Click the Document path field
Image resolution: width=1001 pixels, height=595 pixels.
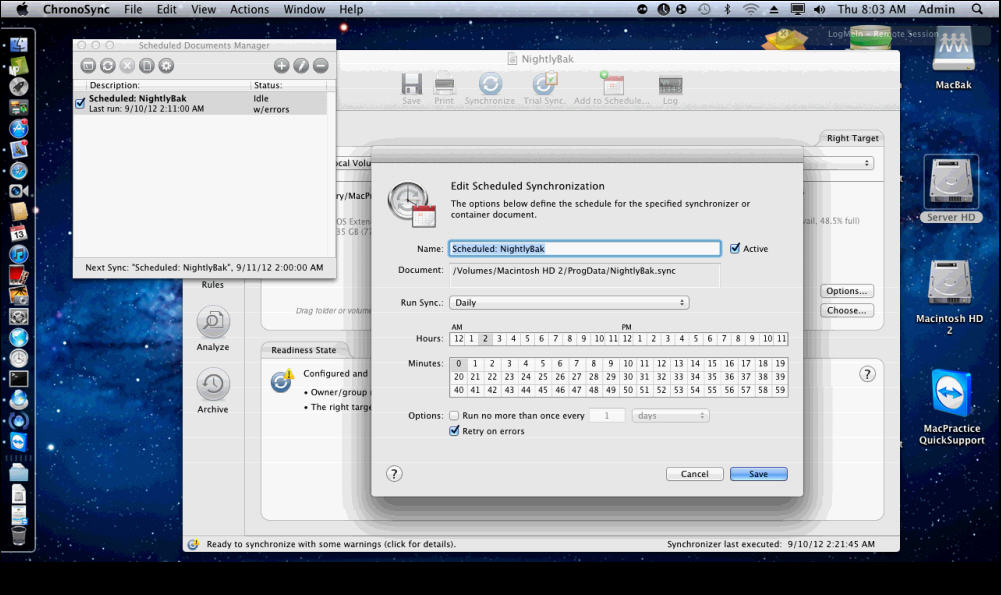click(585, 275)
